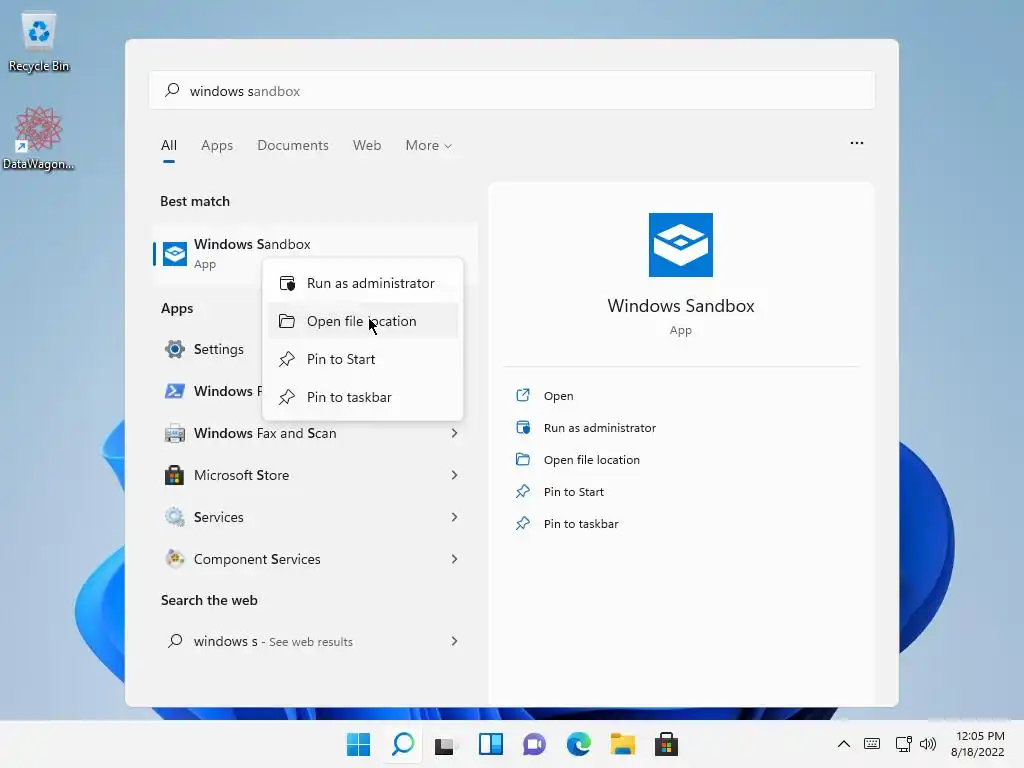Open the Windows Start button on taskbar
1024x768 pixels.
pyautogui.click(x=358, y=744)
